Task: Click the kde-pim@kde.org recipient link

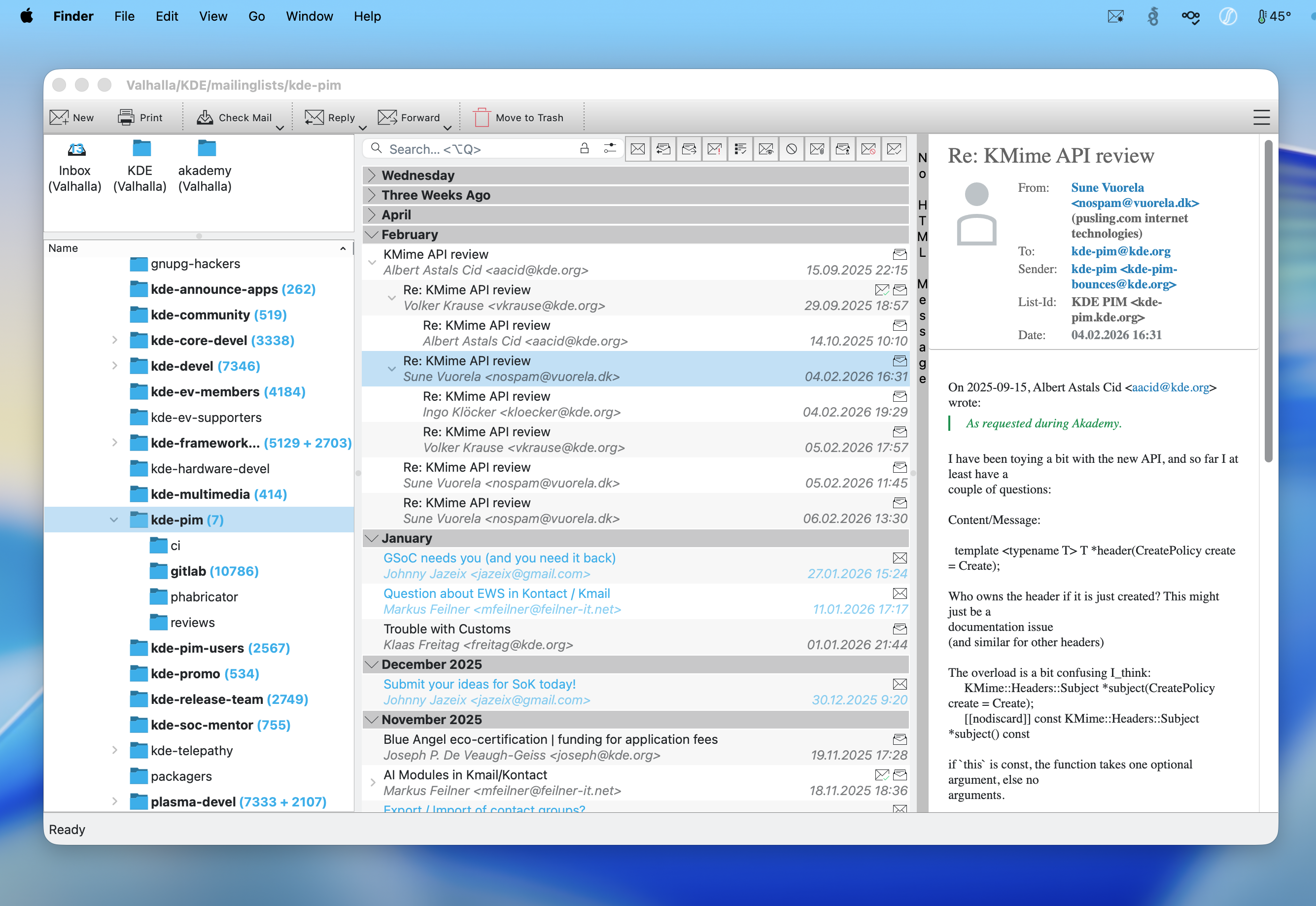Action: coord(1121,251)
